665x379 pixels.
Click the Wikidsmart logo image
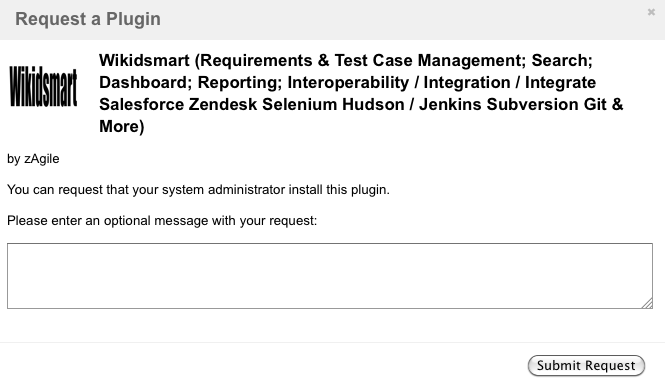tap(43, 86)
